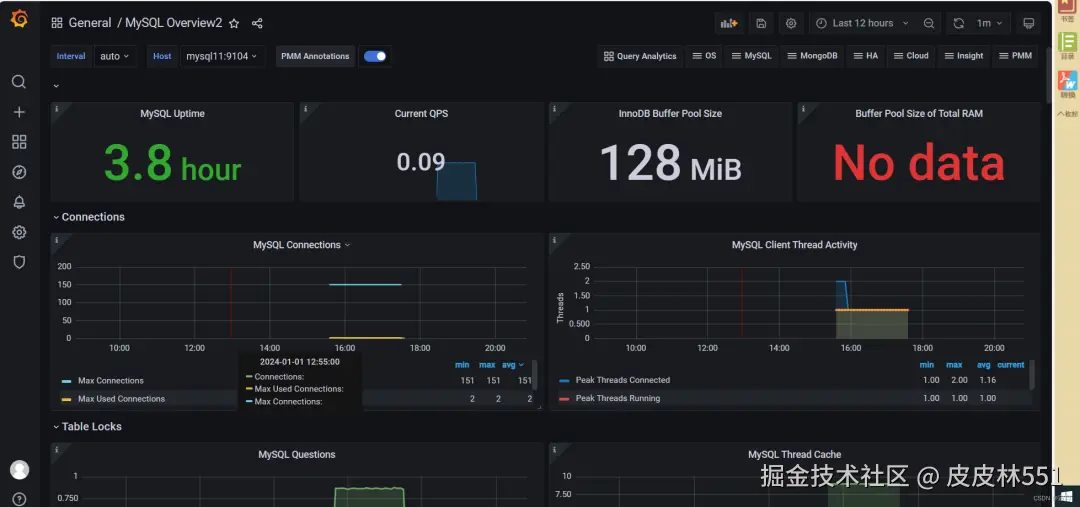Click the MySQL Overview2 dashboard title
This screenshot has width=1080, height=507.
point(174,23)
